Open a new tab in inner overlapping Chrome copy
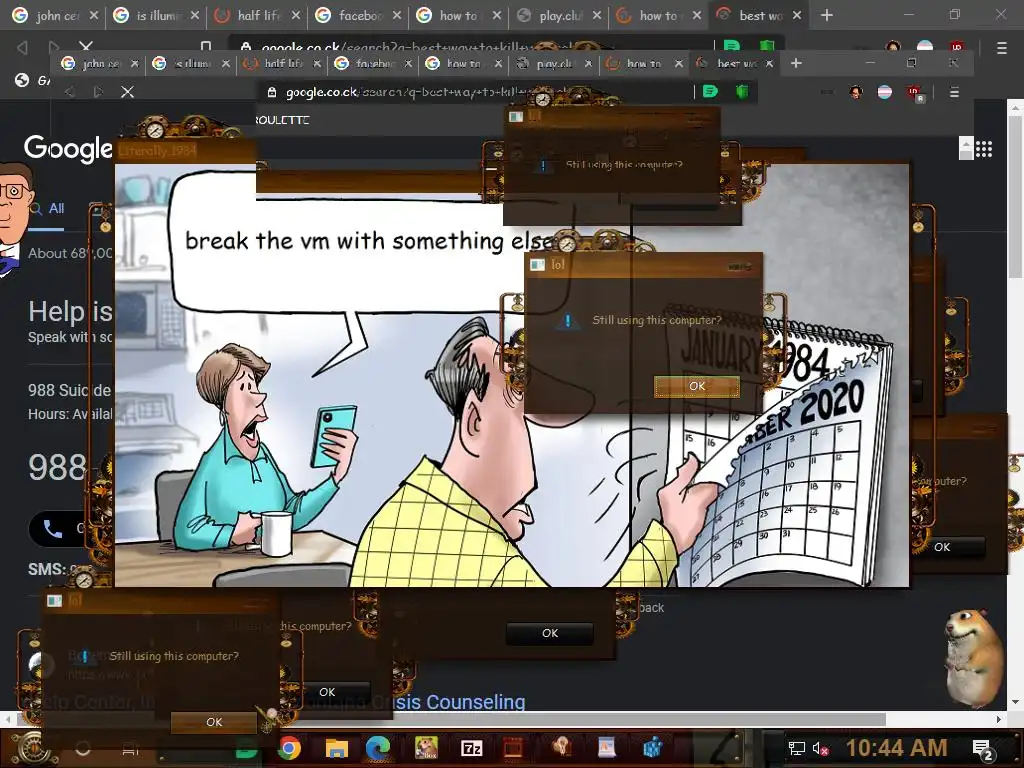Viewport: 1024px width, 768px height. (x=795, y=63)
